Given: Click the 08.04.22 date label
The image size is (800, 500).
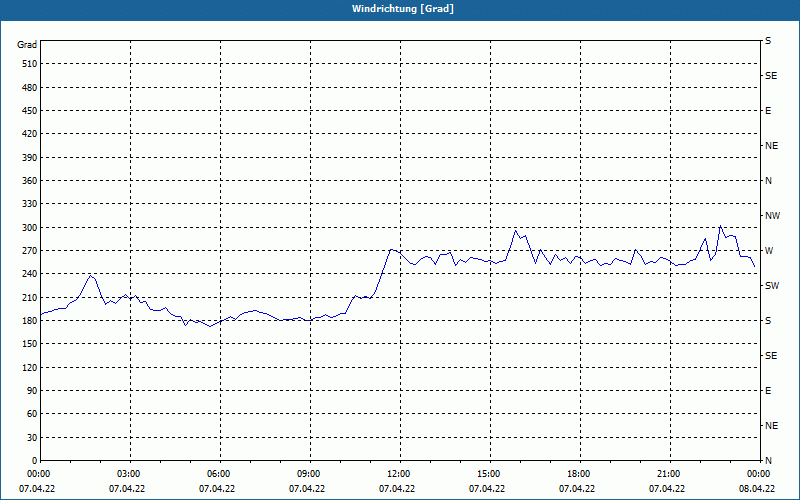Looking at the screenshot, I should 757,489.
